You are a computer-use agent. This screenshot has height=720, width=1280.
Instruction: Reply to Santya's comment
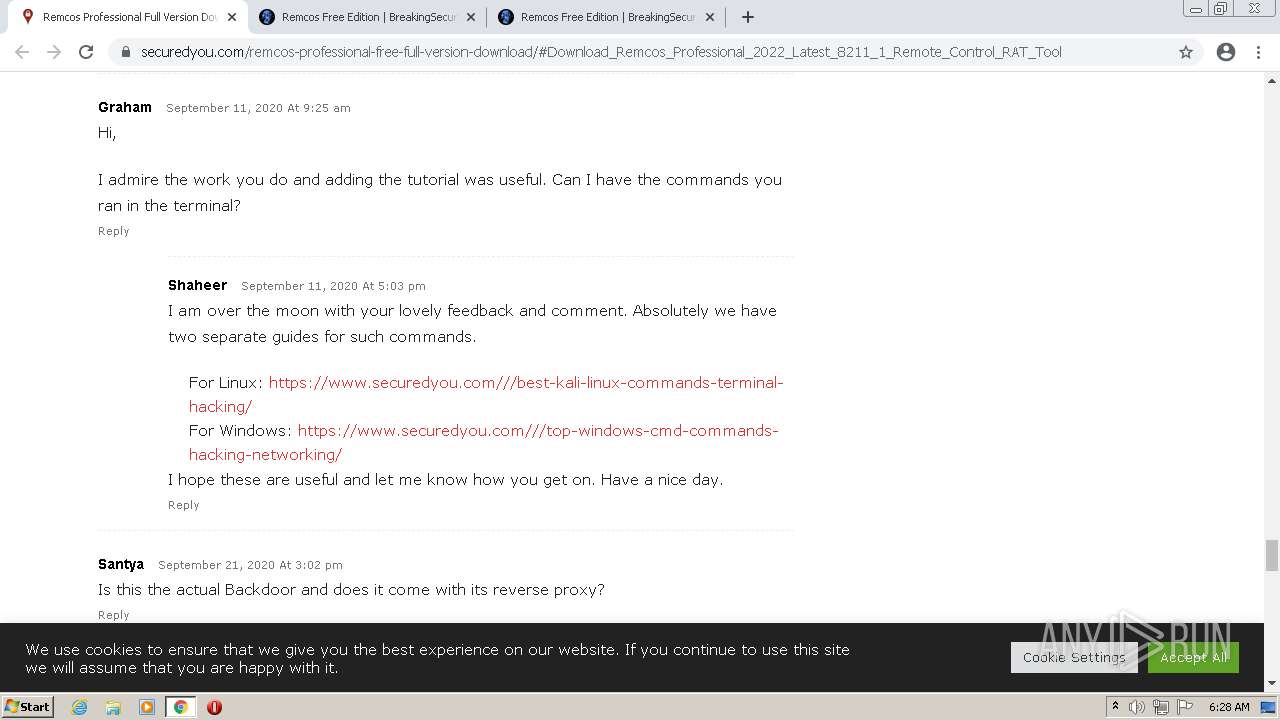113,615
